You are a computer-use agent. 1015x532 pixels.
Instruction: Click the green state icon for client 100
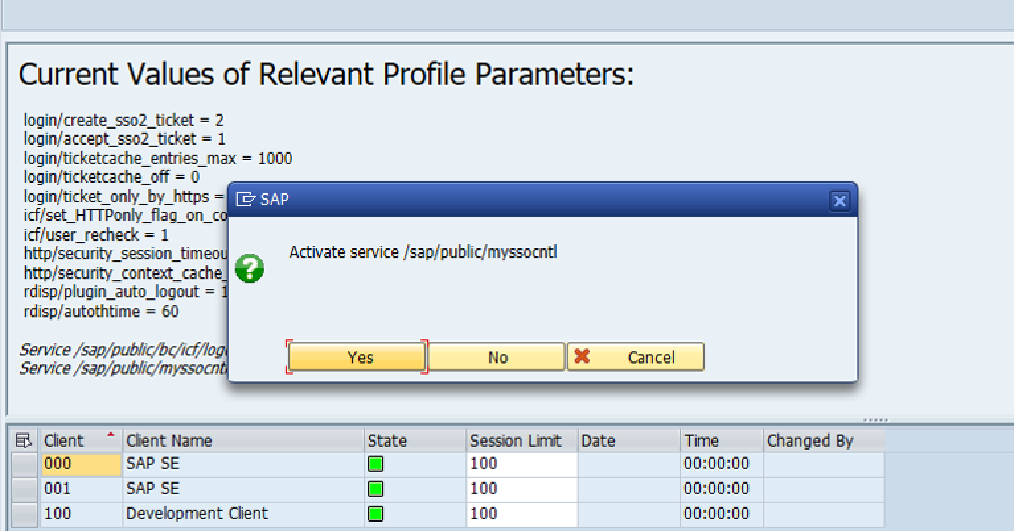pyautogui.click(x=375, y=514)
